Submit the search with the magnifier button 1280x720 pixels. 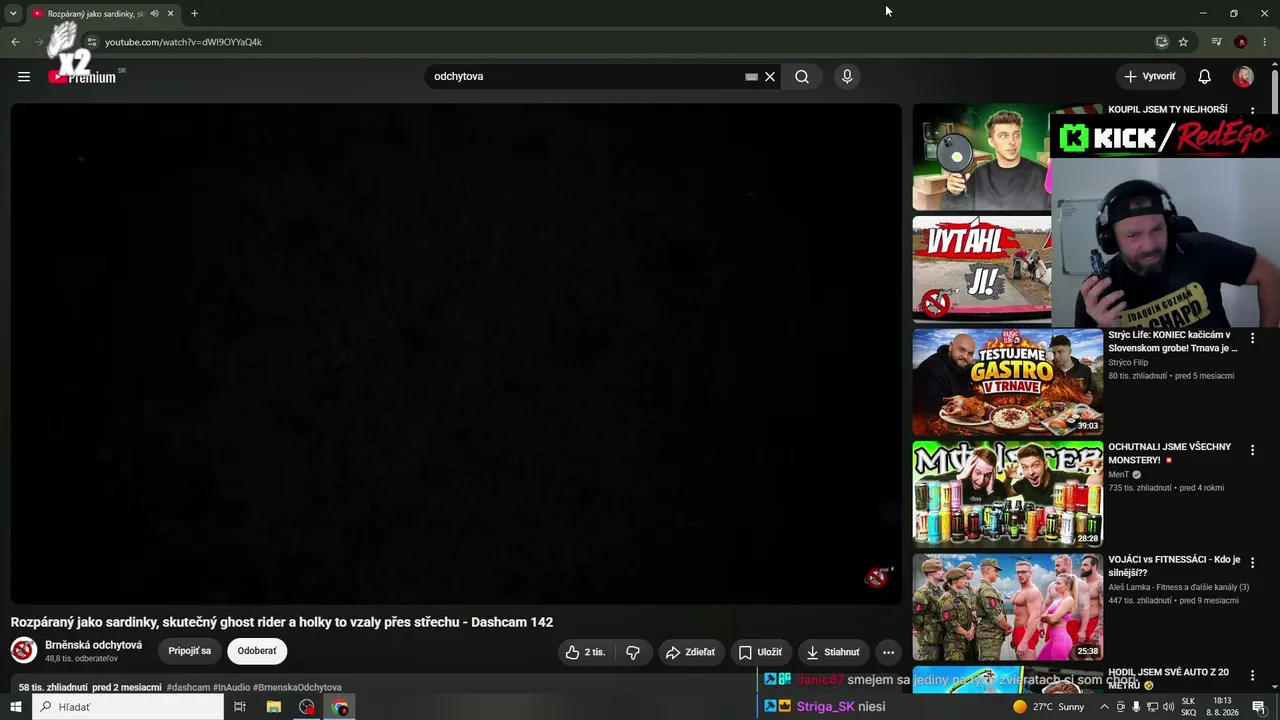[802, 77]
